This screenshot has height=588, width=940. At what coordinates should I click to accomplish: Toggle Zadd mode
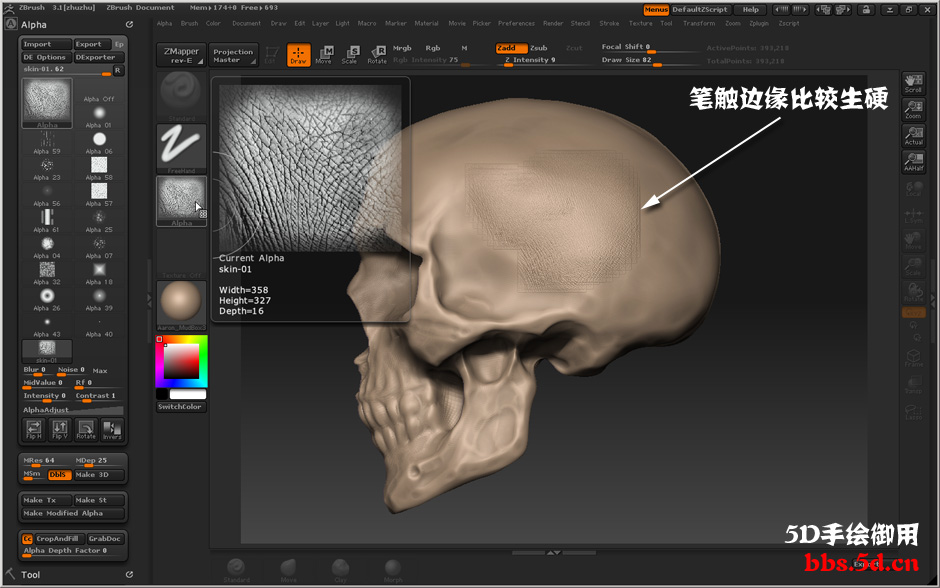point(511,48)
